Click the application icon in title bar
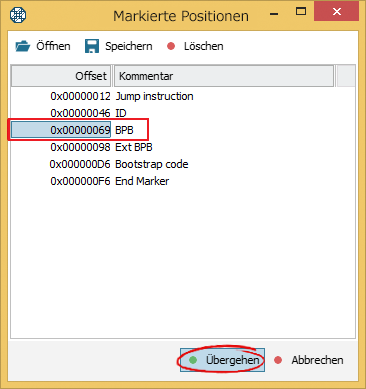The image size is (366, 389). (18, 15)
